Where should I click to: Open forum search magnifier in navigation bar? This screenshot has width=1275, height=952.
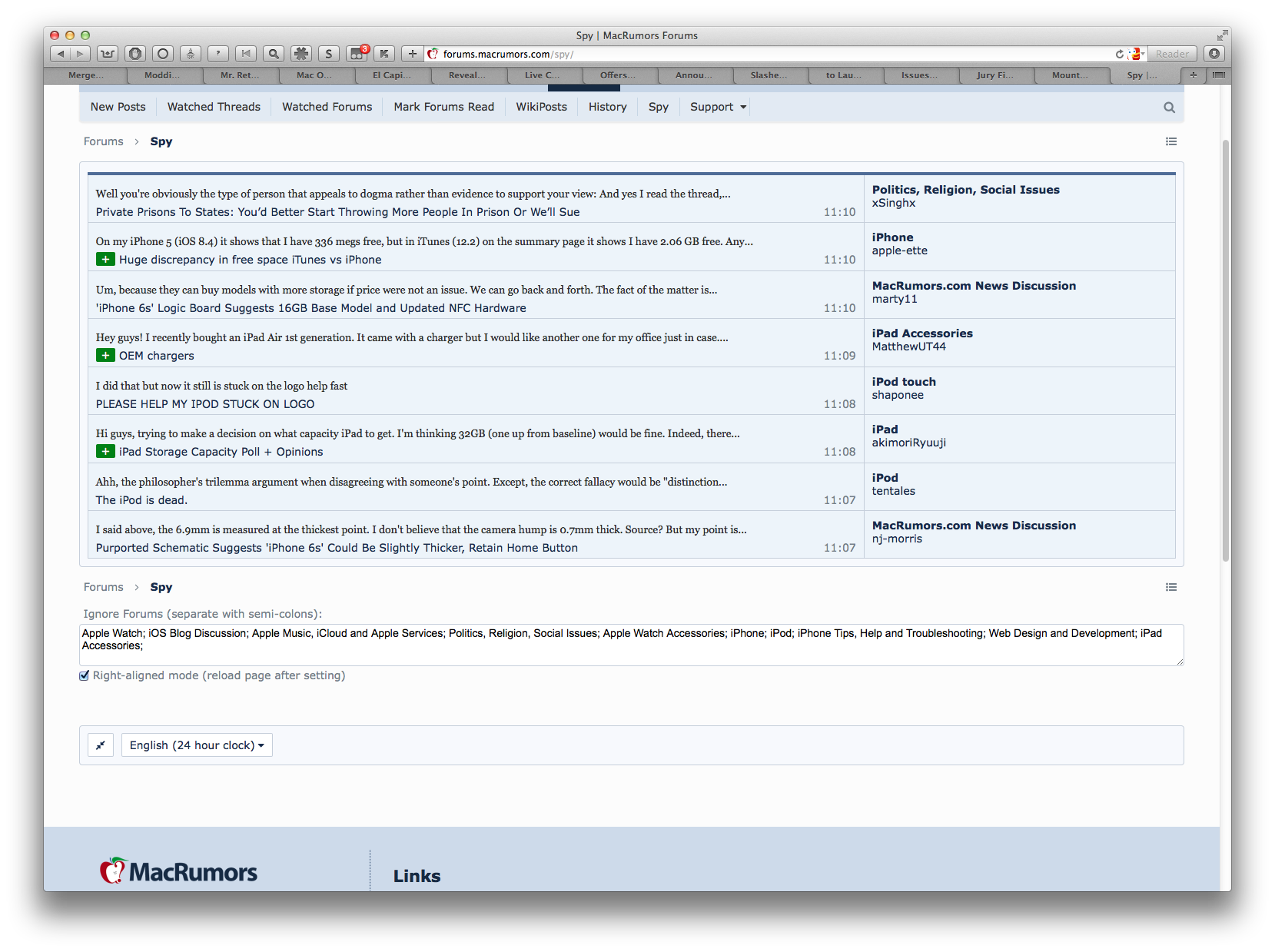[x=1169, y=108]
